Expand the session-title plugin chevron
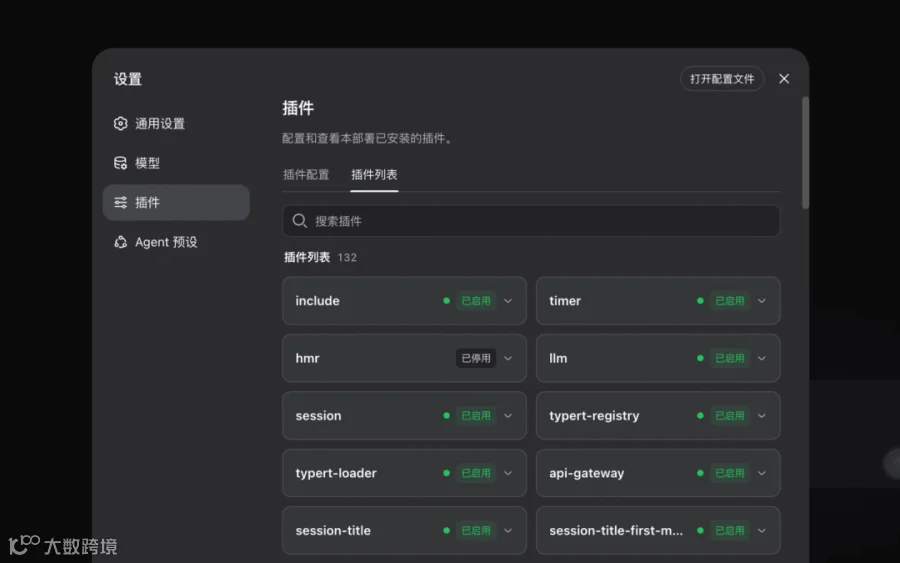Image resolution: width=900 pixels, height=563 pixels. 508,530
